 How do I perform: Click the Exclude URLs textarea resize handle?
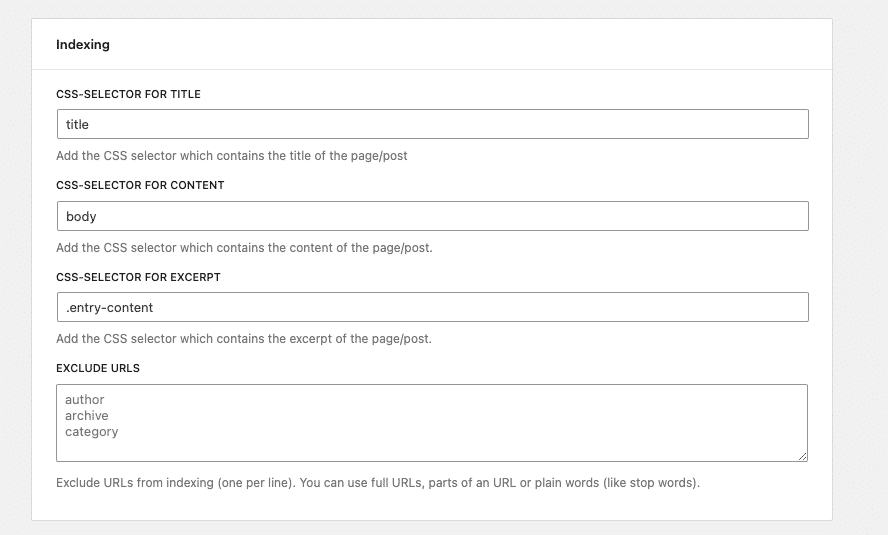tap(802, 456)
